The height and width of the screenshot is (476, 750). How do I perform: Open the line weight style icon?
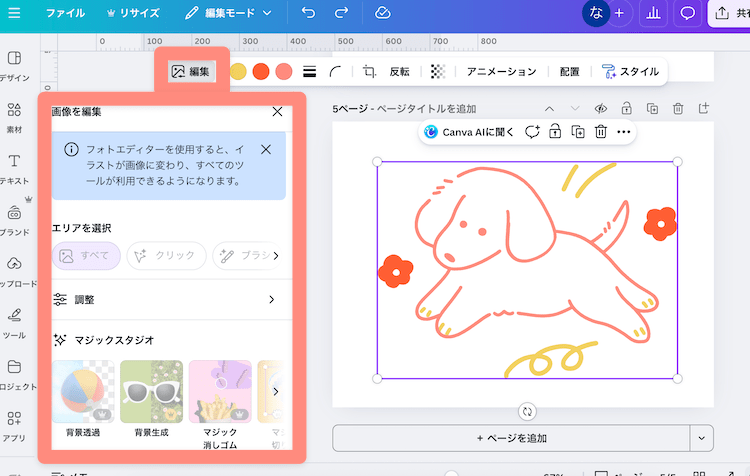point(309,72)
